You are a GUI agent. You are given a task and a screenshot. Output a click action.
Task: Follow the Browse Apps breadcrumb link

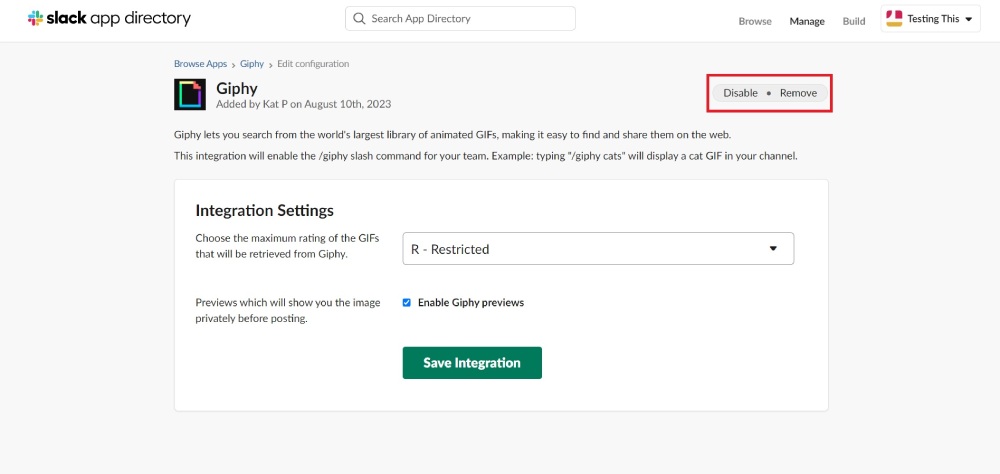click(x=200, y=64)
